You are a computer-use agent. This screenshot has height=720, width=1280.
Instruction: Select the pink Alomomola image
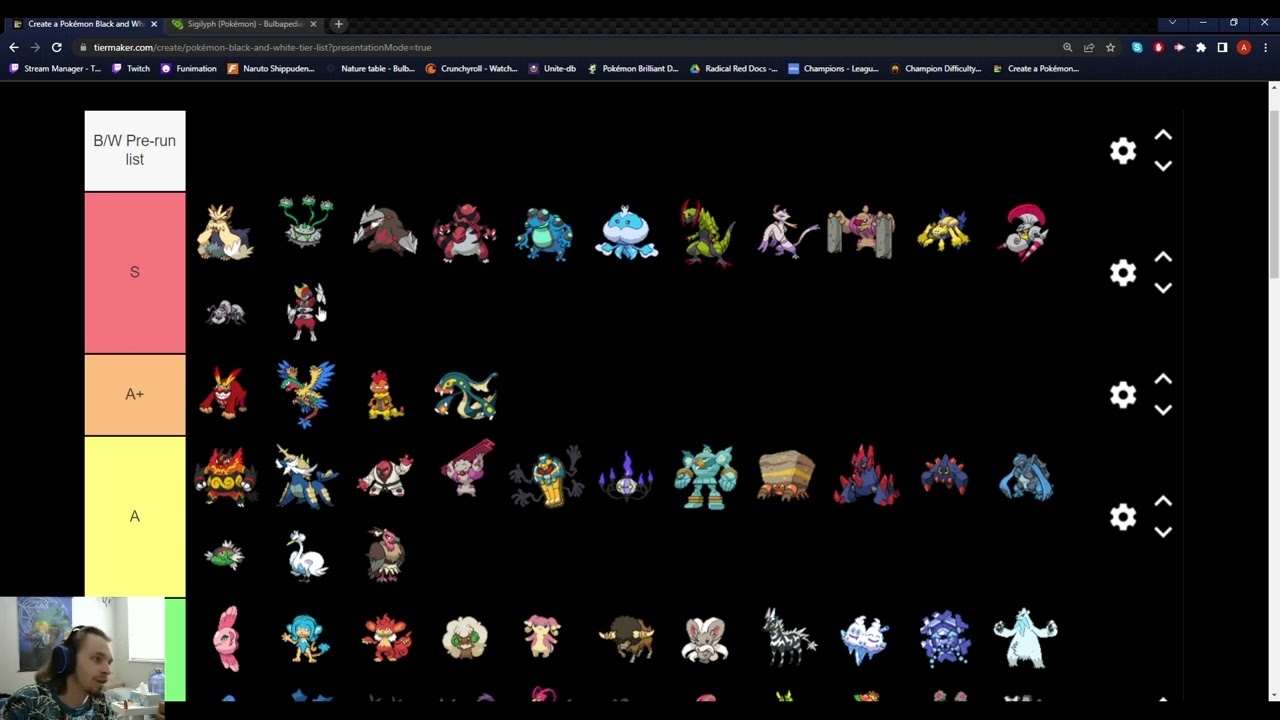pos(227,638)
